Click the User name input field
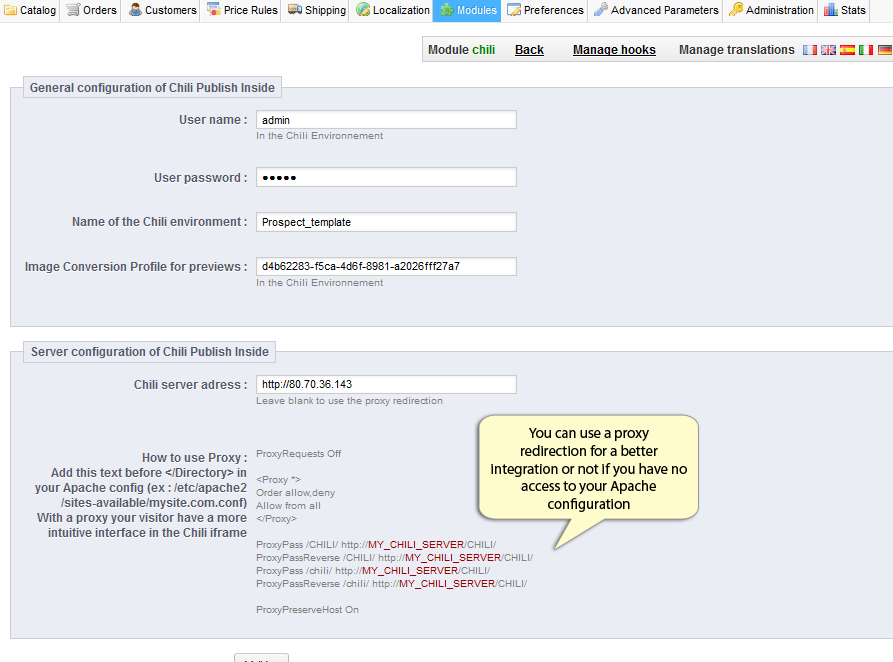Image resolution: width=893 pixels, height=662 pixels. tap(386, 120)
